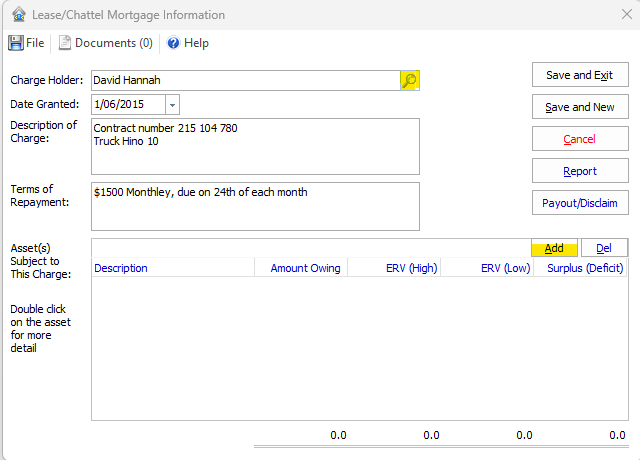Click the Terms of Repayment text field

click(x=255, y=206)
